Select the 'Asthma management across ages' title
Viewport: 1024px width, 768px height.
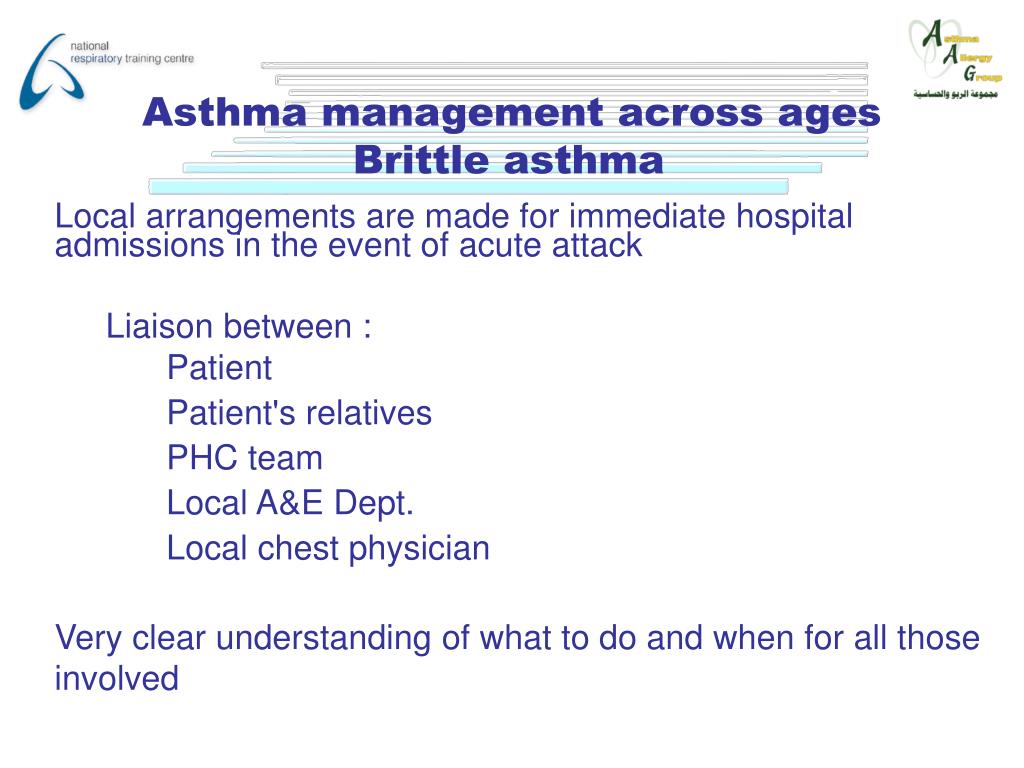tap(511, 112)
